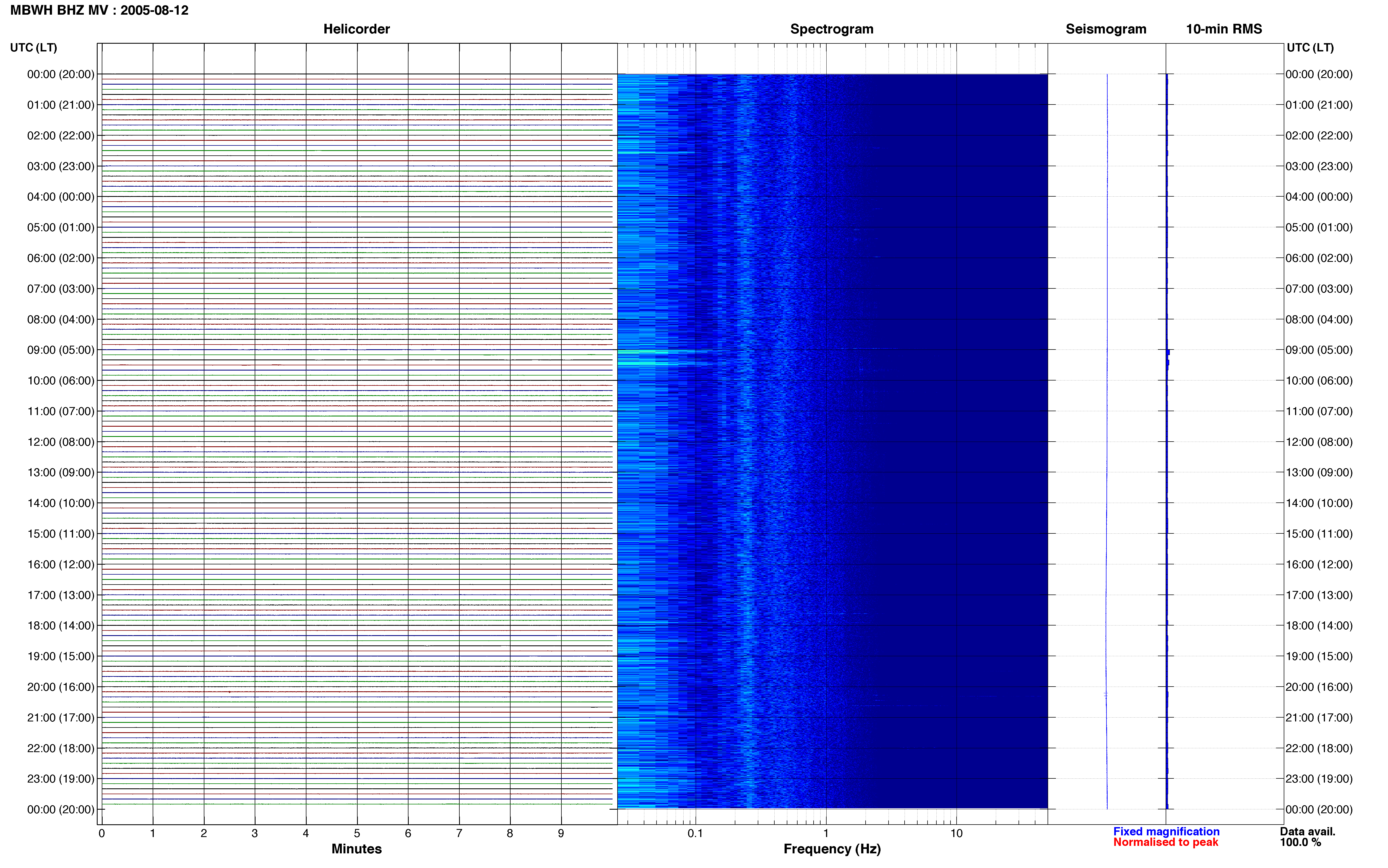Click helicorder left-axis label 05:00 (01:00)
Image resolution: width=1388 pixels, height=868 pixels.
(61, 227)
